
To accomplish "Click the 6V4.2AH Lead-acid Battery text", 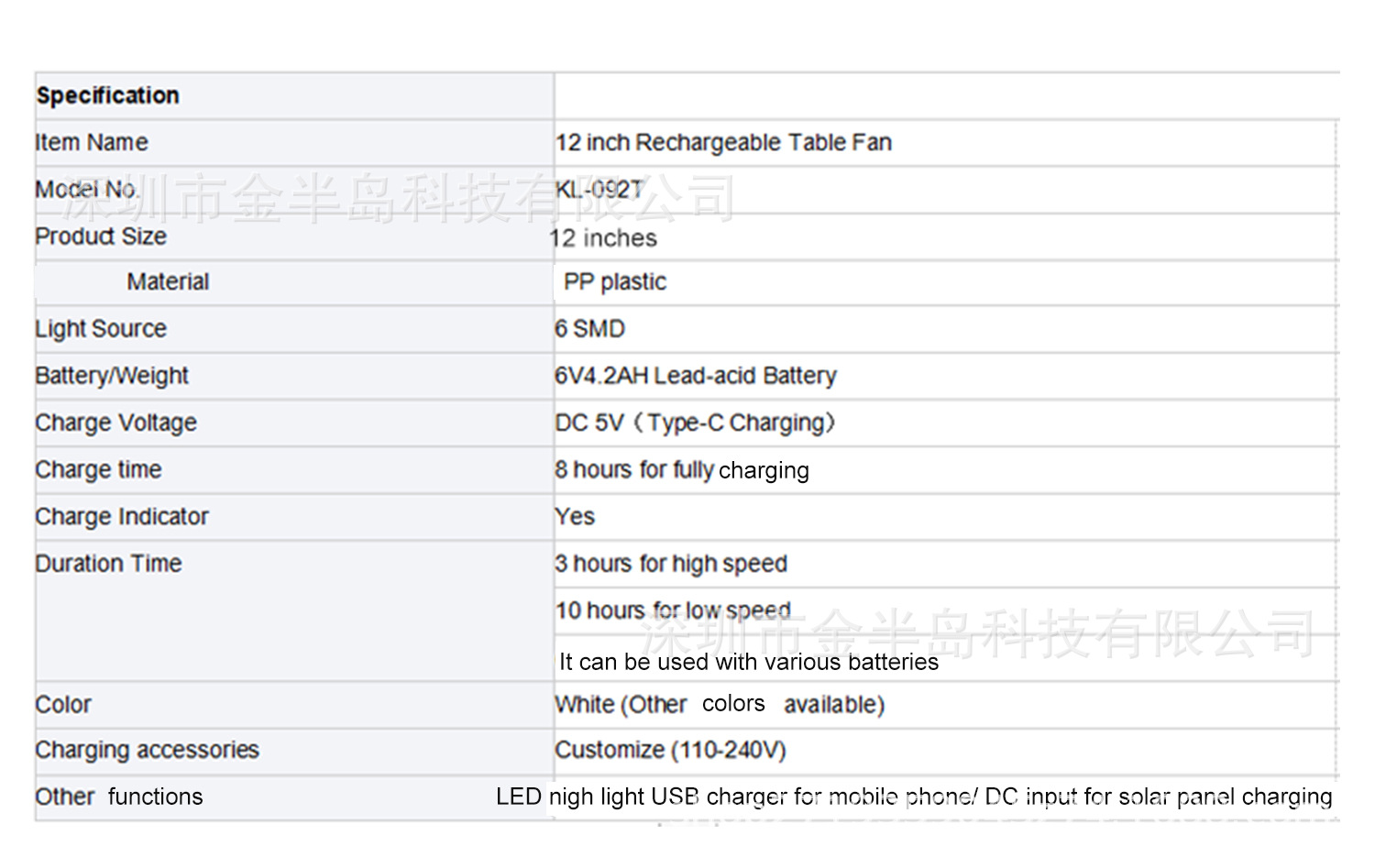I will coord(696,376).
